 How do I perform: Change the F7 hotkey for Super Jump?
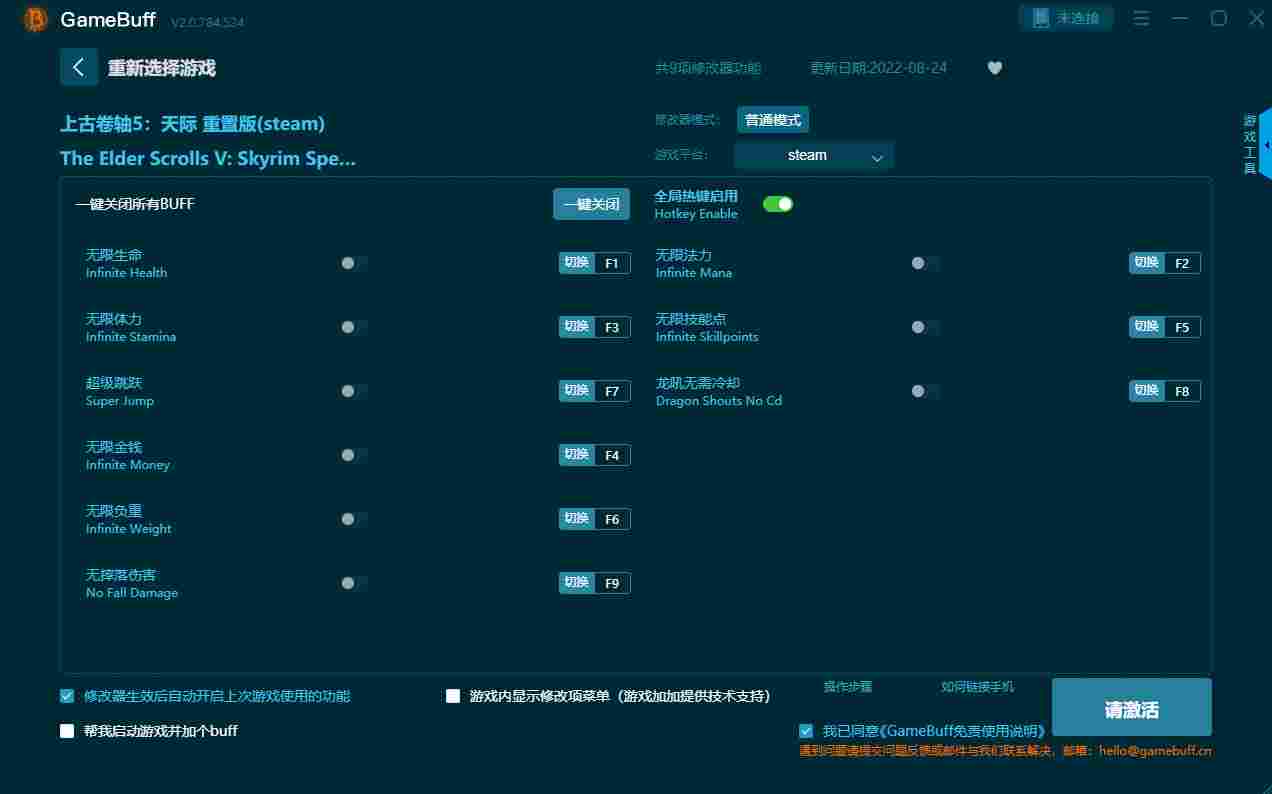tap(595, 391)
